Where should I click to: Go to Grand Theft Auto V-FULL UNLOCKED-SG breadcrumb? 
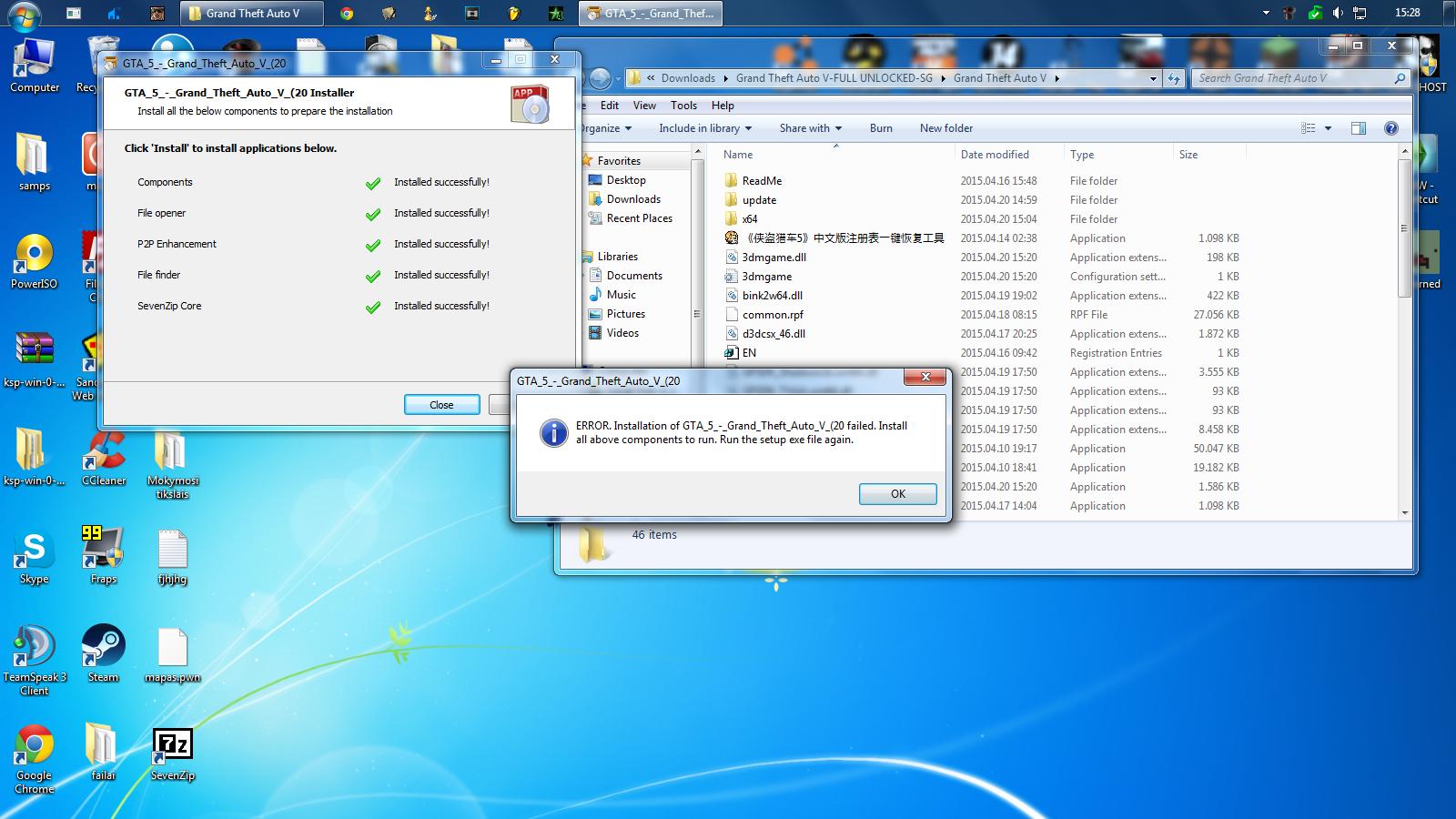[834, 78]
